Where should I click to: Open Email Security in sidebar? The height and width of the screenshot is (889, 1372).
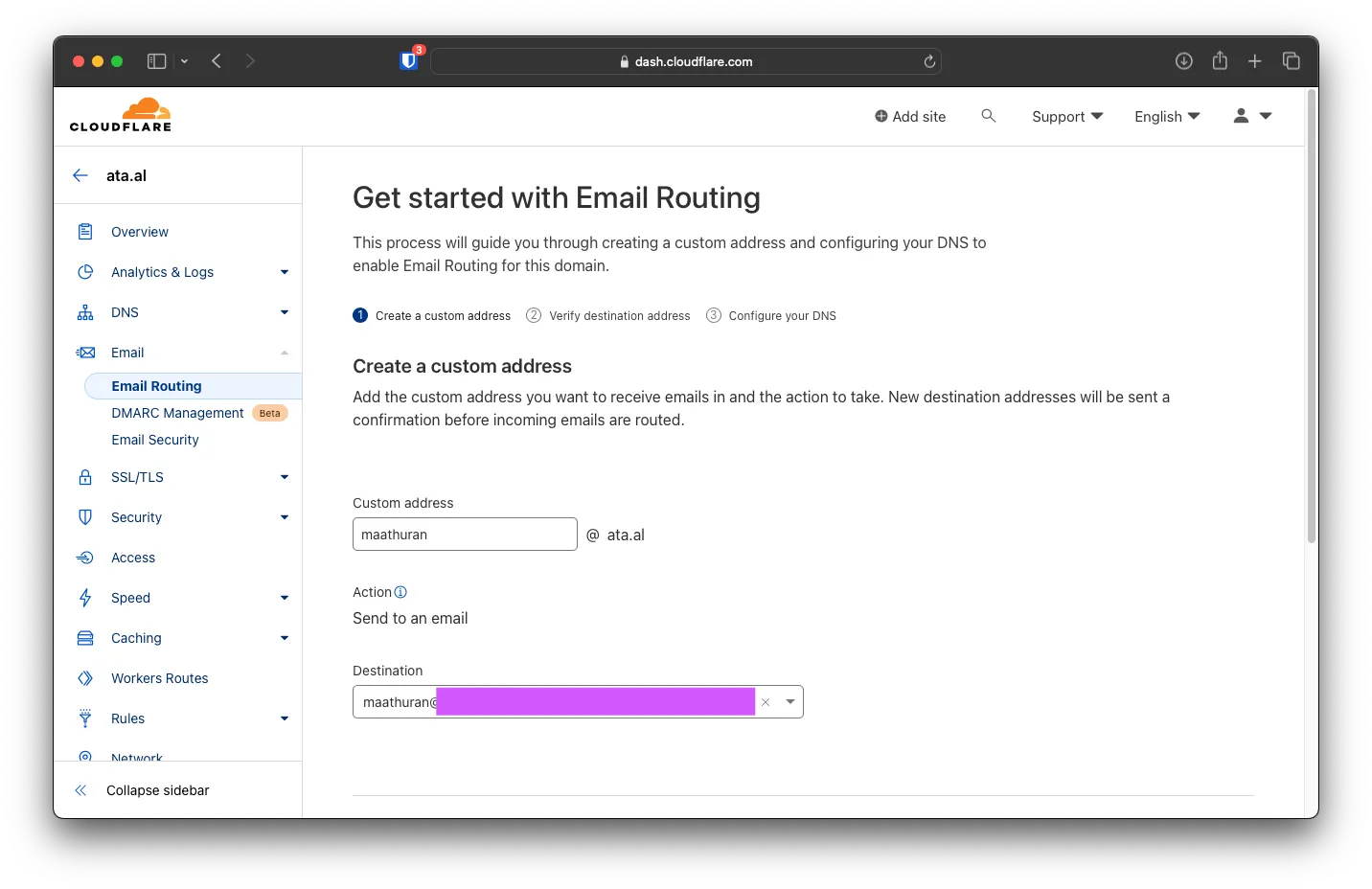pyautogui.click(x=155, y=440)
